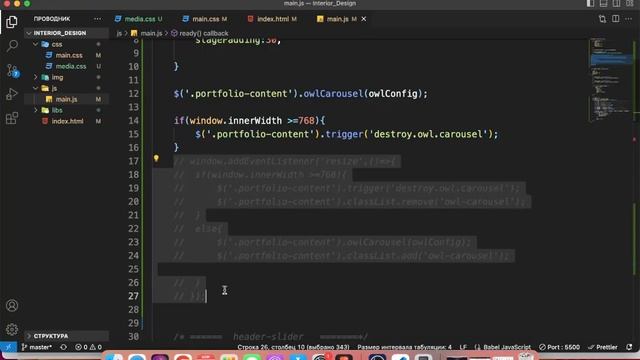Close the main.js editor tab

coord(363,19)
